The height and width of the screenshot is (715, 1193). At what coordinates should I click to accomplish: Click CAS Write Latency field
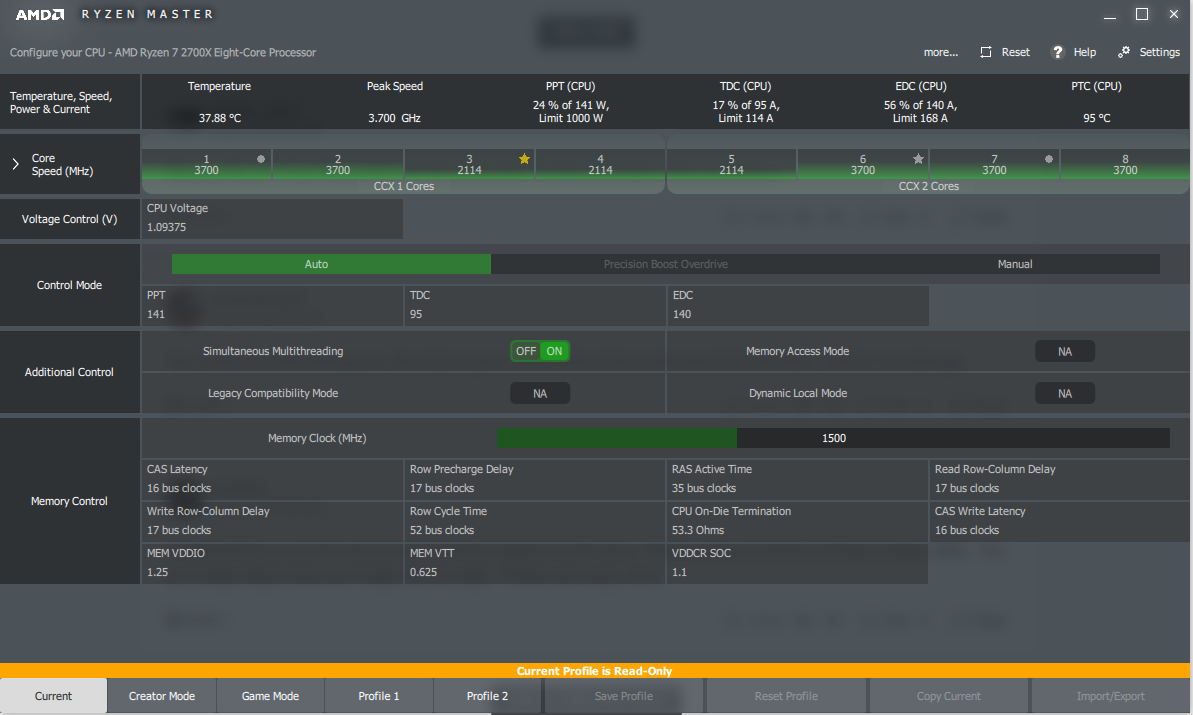(1060, 521)
